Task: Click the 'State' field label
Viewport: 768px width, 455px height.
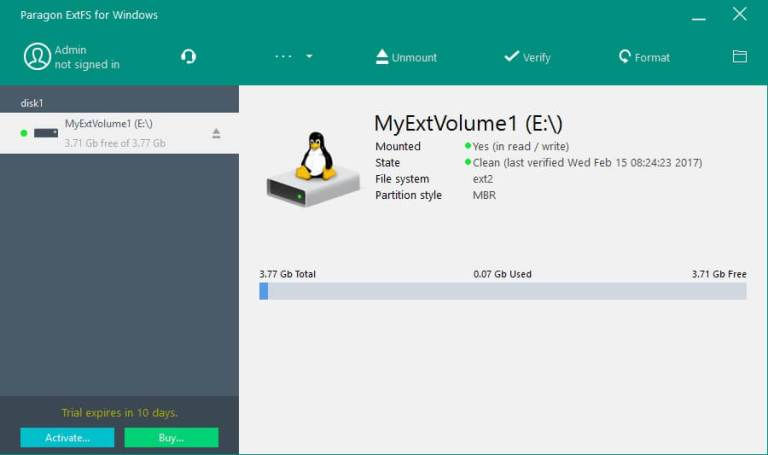Action: click(x=387, y=163)
